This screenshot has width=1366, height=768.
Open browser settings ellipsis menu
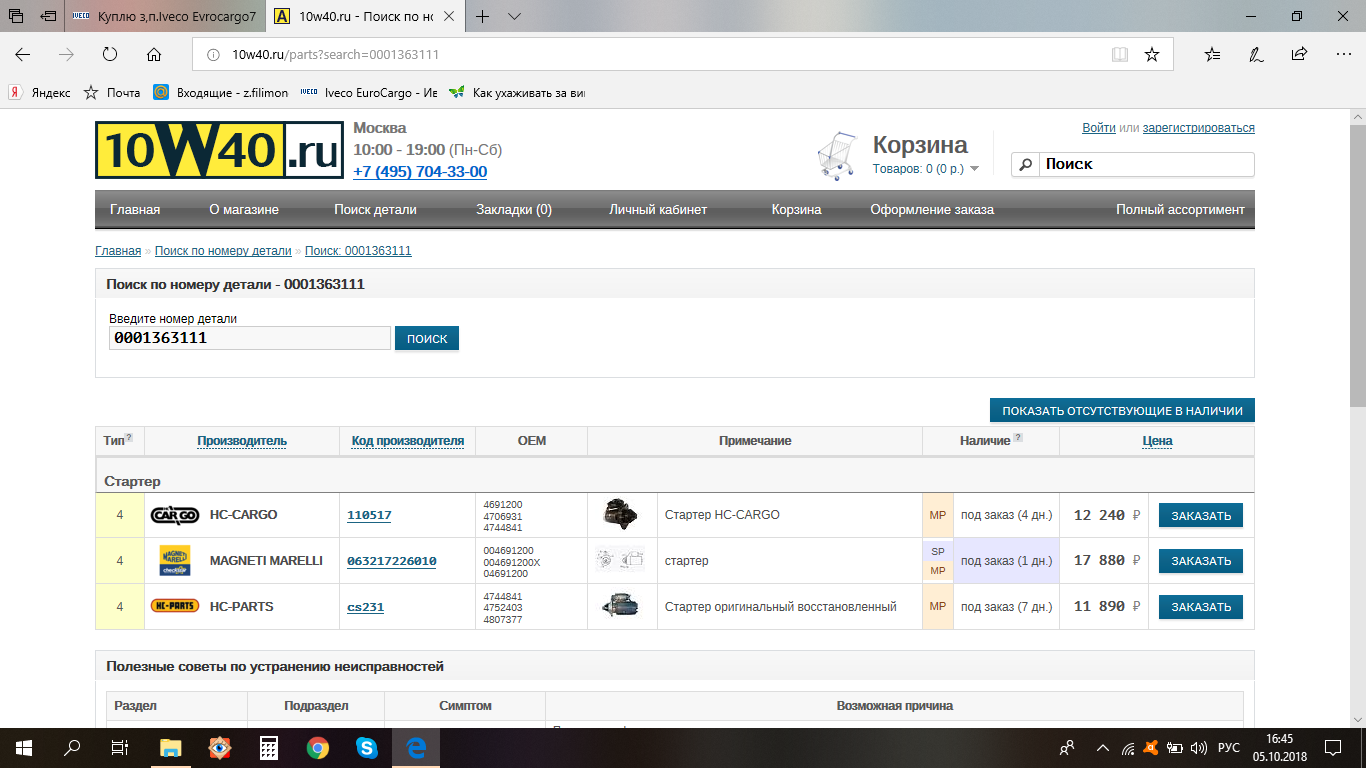(x=1342, y=54)
